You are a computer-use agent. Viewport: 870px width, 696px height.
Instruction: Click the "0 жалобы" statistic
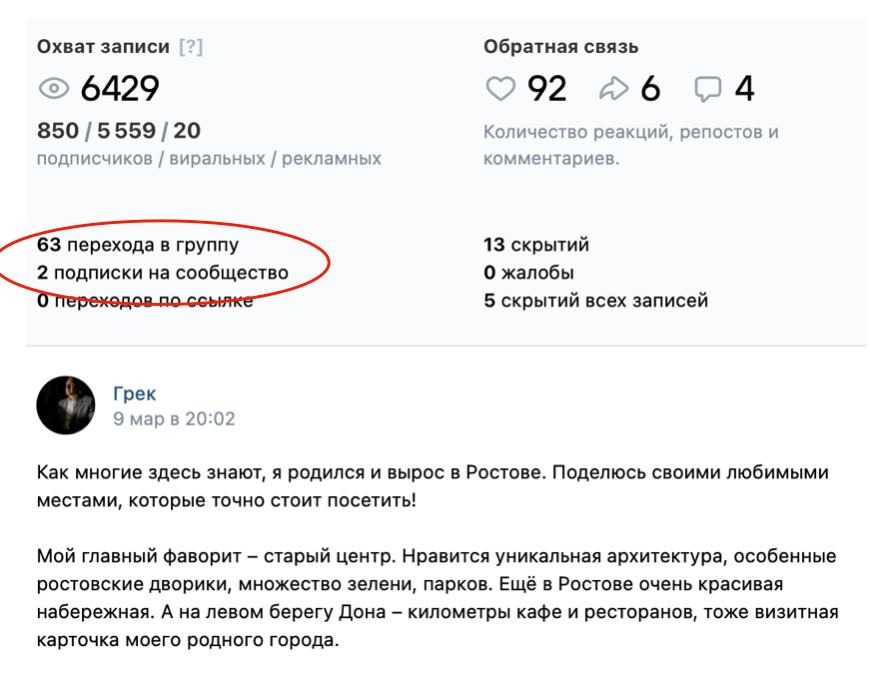[x=528, y=273]
